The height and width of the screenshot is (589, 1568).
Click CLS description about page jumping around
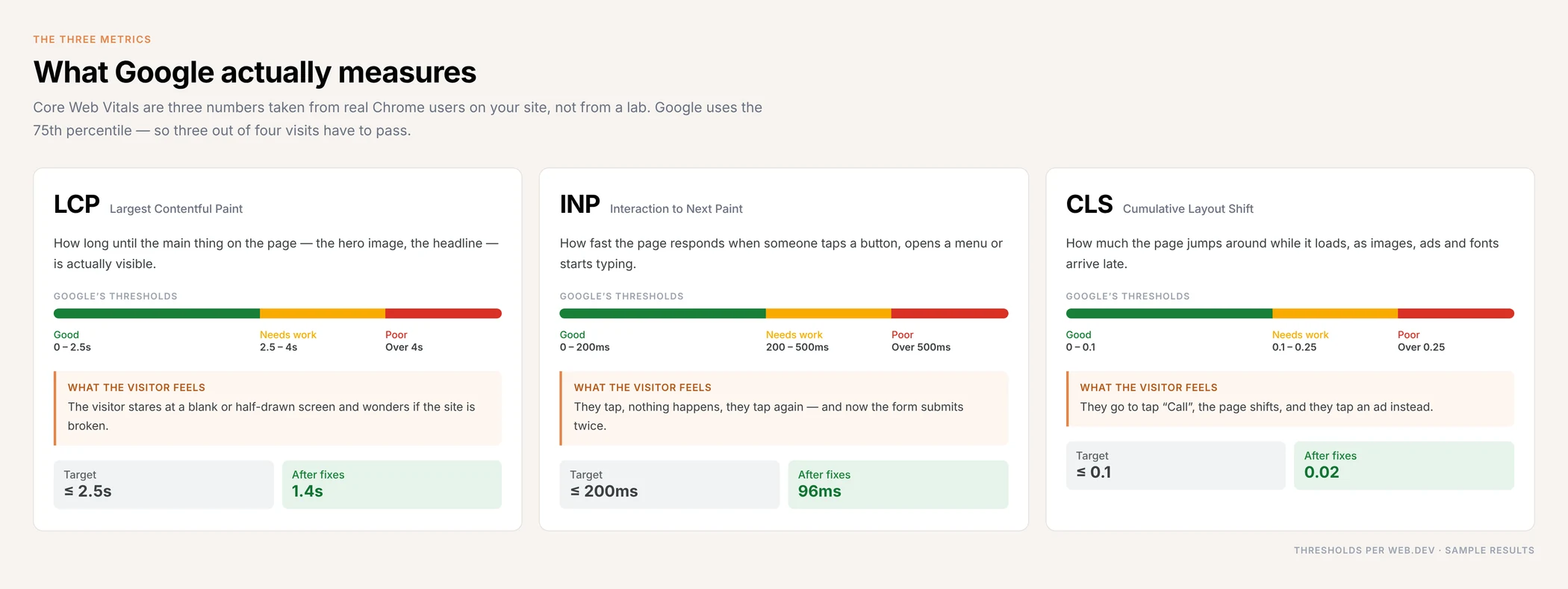click(x=1282, y=253)
